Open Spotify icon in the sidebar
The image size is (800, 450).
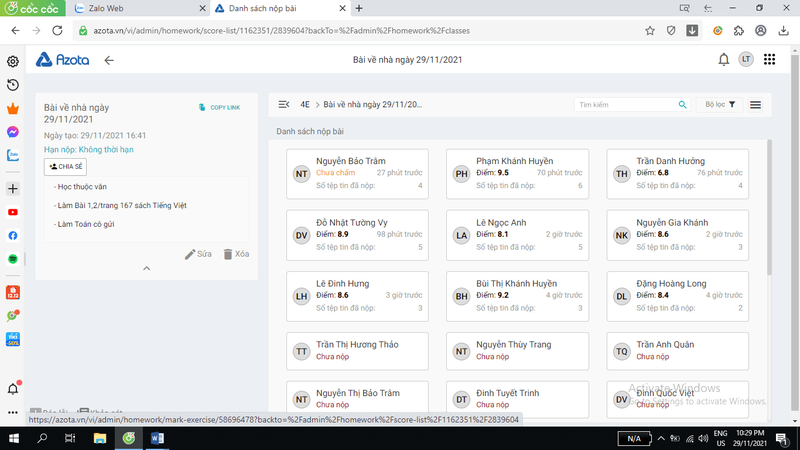(x=13, y=259)
